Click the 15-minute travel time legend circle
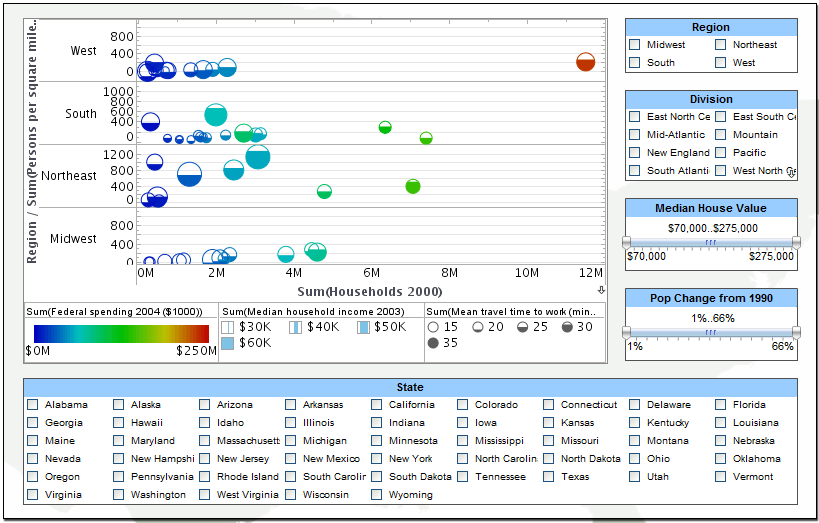This screenshot has width=819, height=523. pyautogui.click(x=433, y=327)
